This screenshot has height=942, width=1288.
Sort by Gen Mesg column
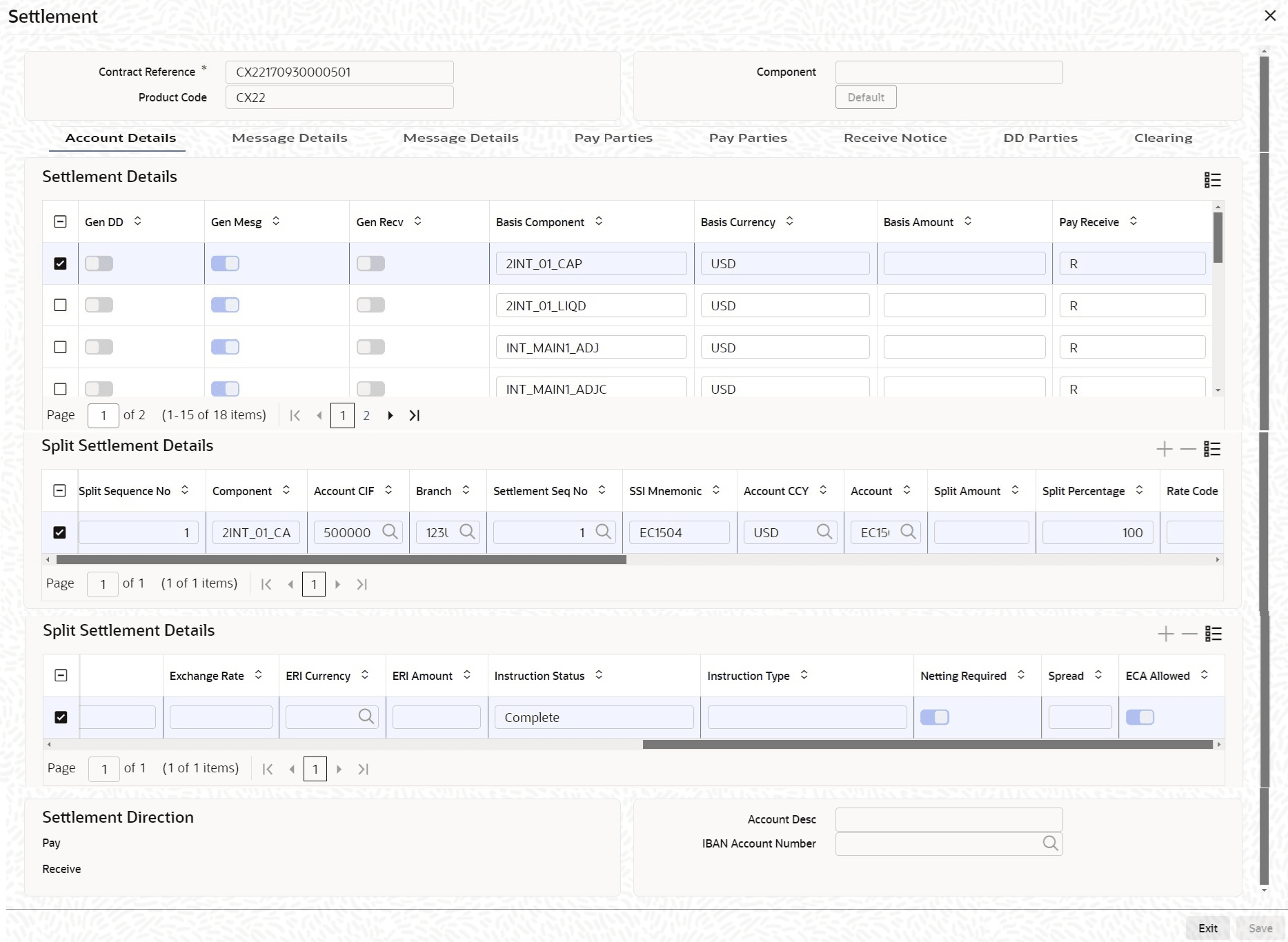[276, 221]
